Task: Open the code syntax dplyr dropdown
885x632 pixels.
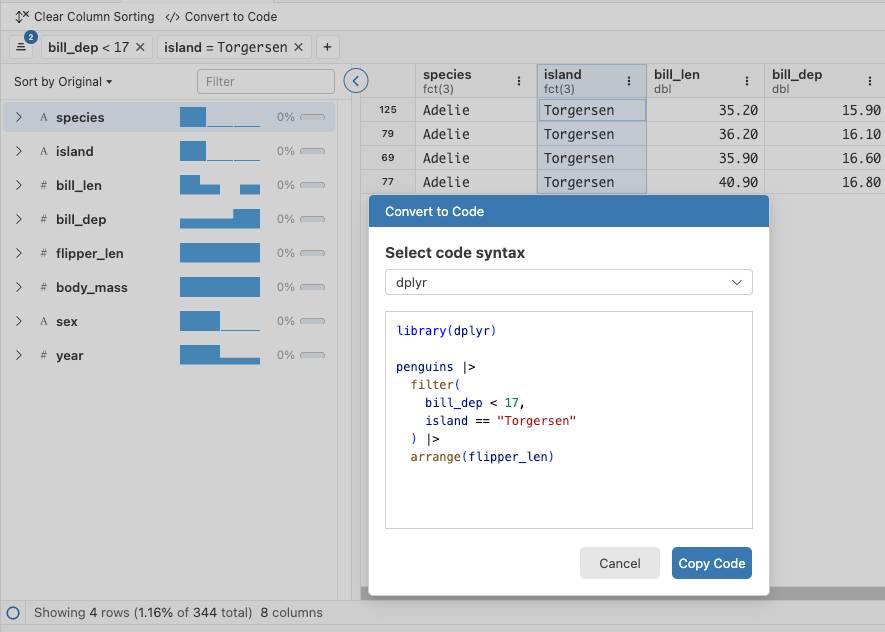Action: tap(568, 282)
